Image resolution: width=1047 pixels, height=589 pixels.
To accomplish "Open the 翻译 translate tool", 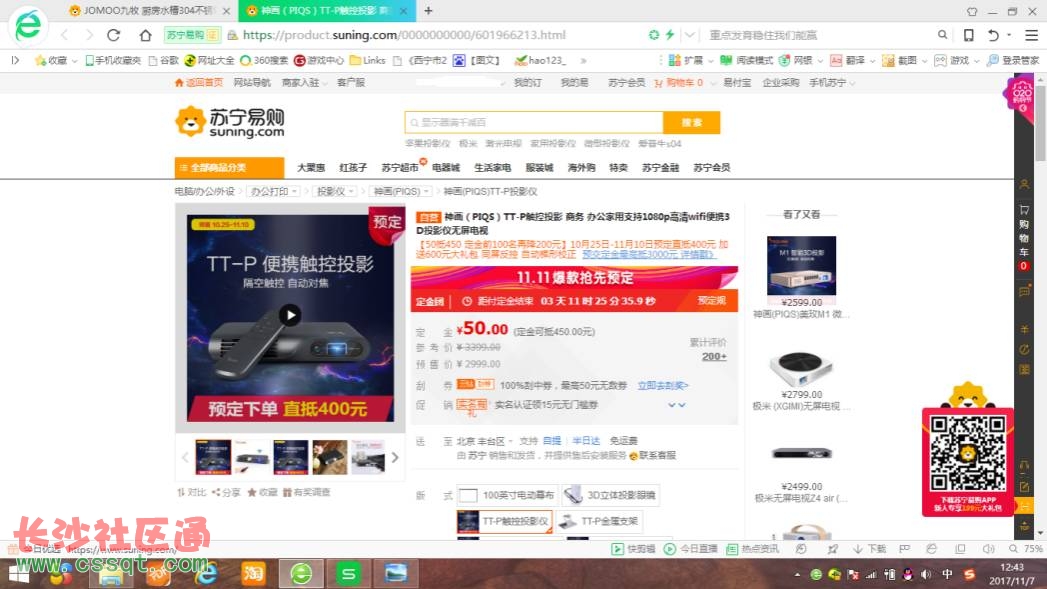I will 848,61.
